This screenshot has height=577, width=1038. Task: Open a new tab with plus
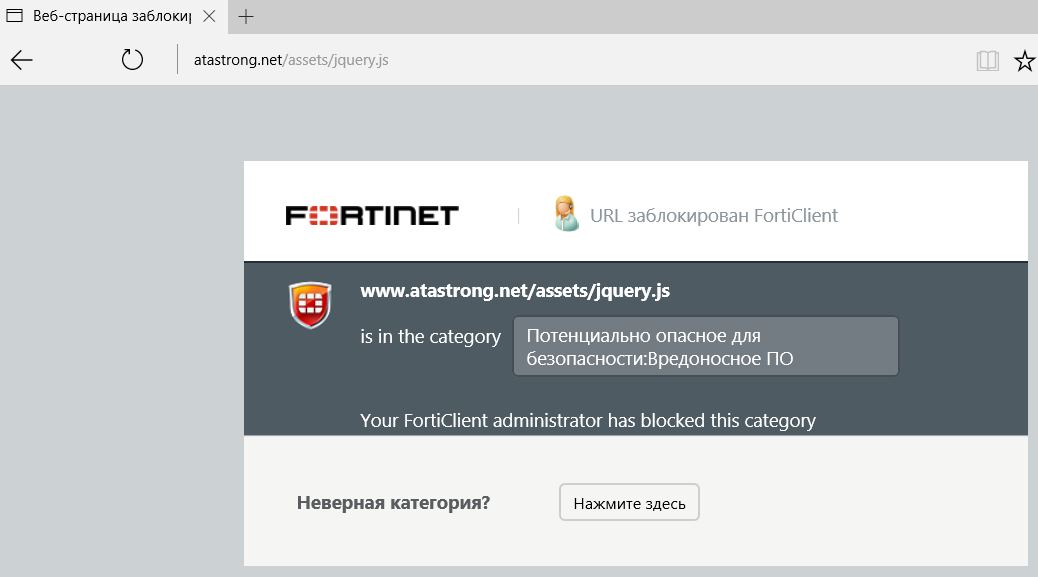[246, 17]
